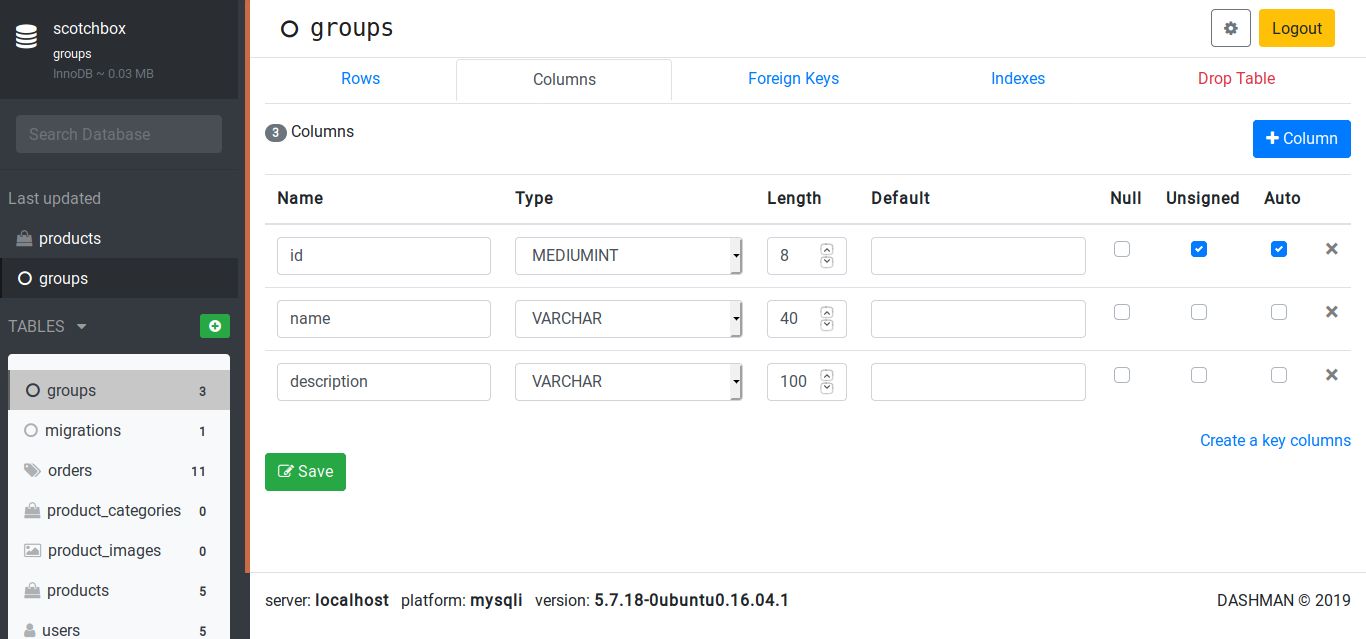Viewport: 1366px width, 639px height.
Task: Click Default value field for id column
Action: pyautogui.click(x=978, y=256)
